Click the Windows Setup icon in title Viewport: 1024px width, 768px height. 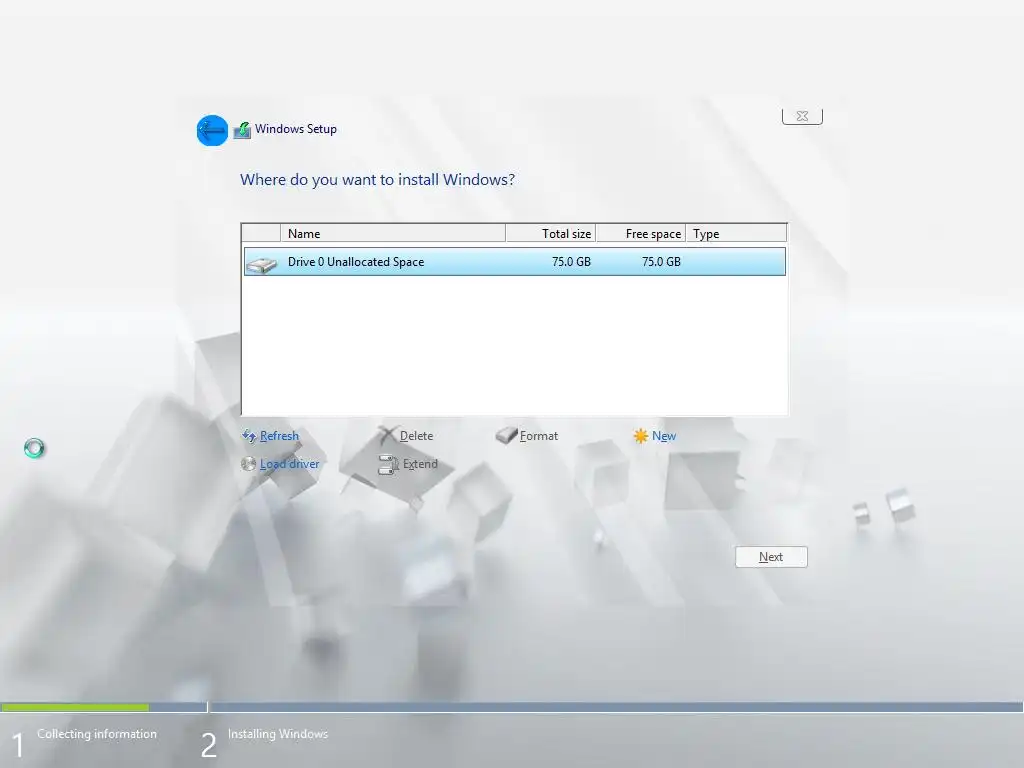[242, 130]
